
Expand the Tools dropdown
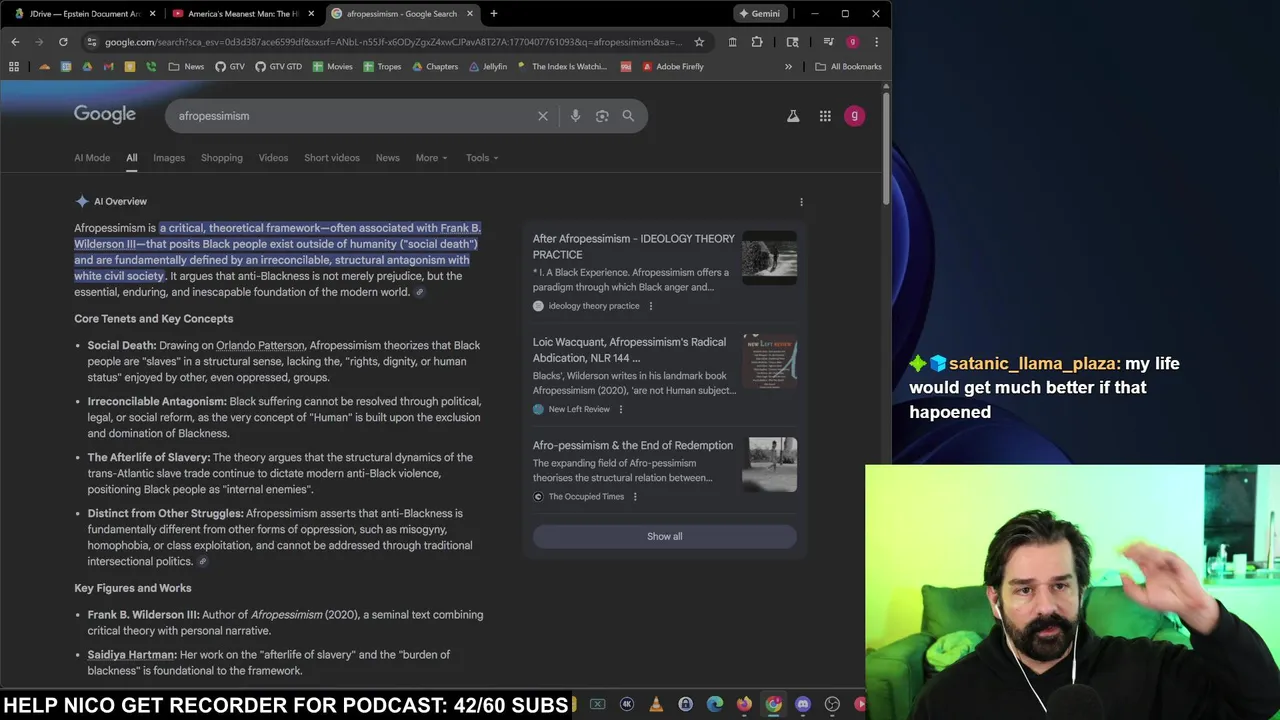click(x=482, y=157)
